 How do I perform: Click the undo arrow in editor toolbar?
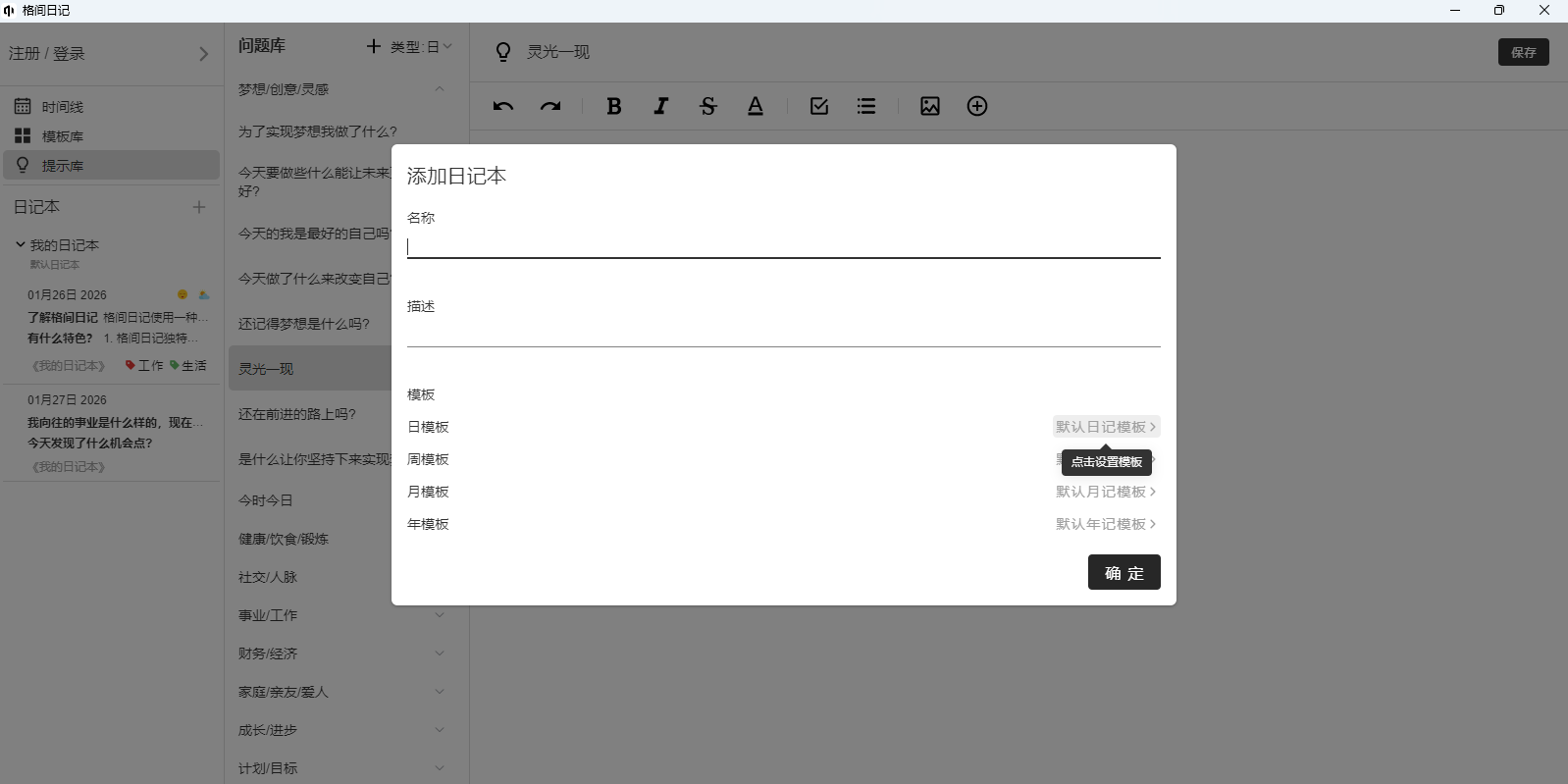click(503, 106)
